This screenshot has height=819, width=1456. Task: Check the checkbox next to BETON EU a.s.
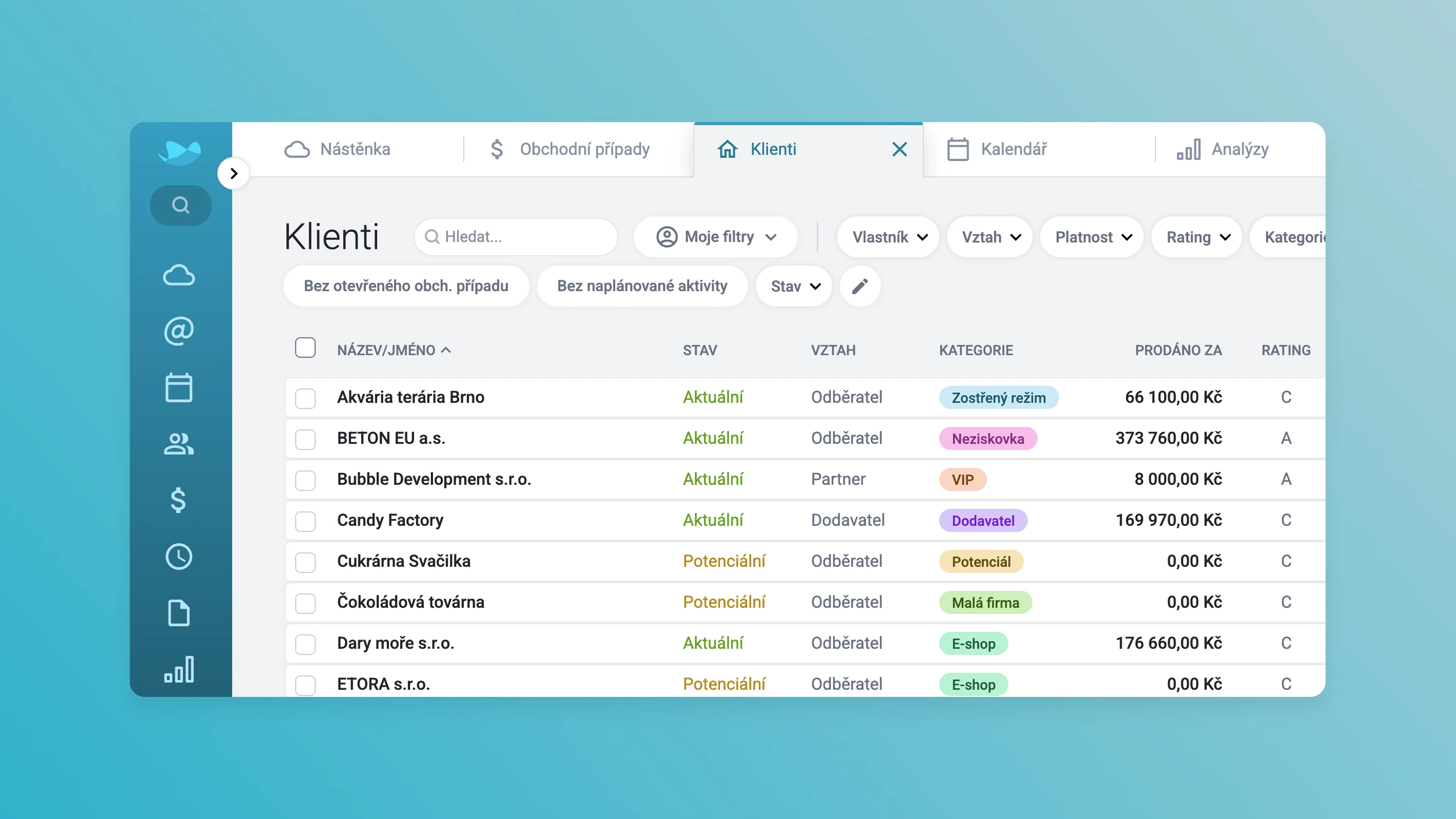(x=305, y=440)
